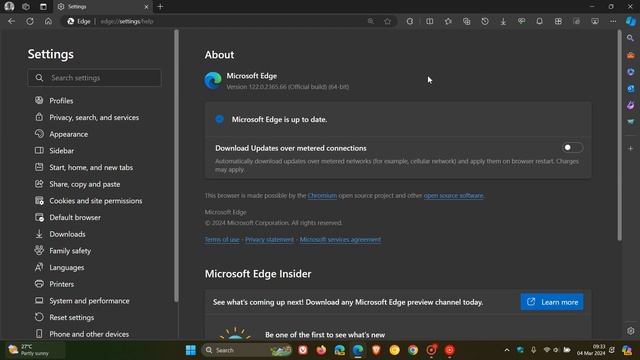Open Cookies and site permissions
The height and width of the screenshot is (360, 640).
tap(96, 201)
